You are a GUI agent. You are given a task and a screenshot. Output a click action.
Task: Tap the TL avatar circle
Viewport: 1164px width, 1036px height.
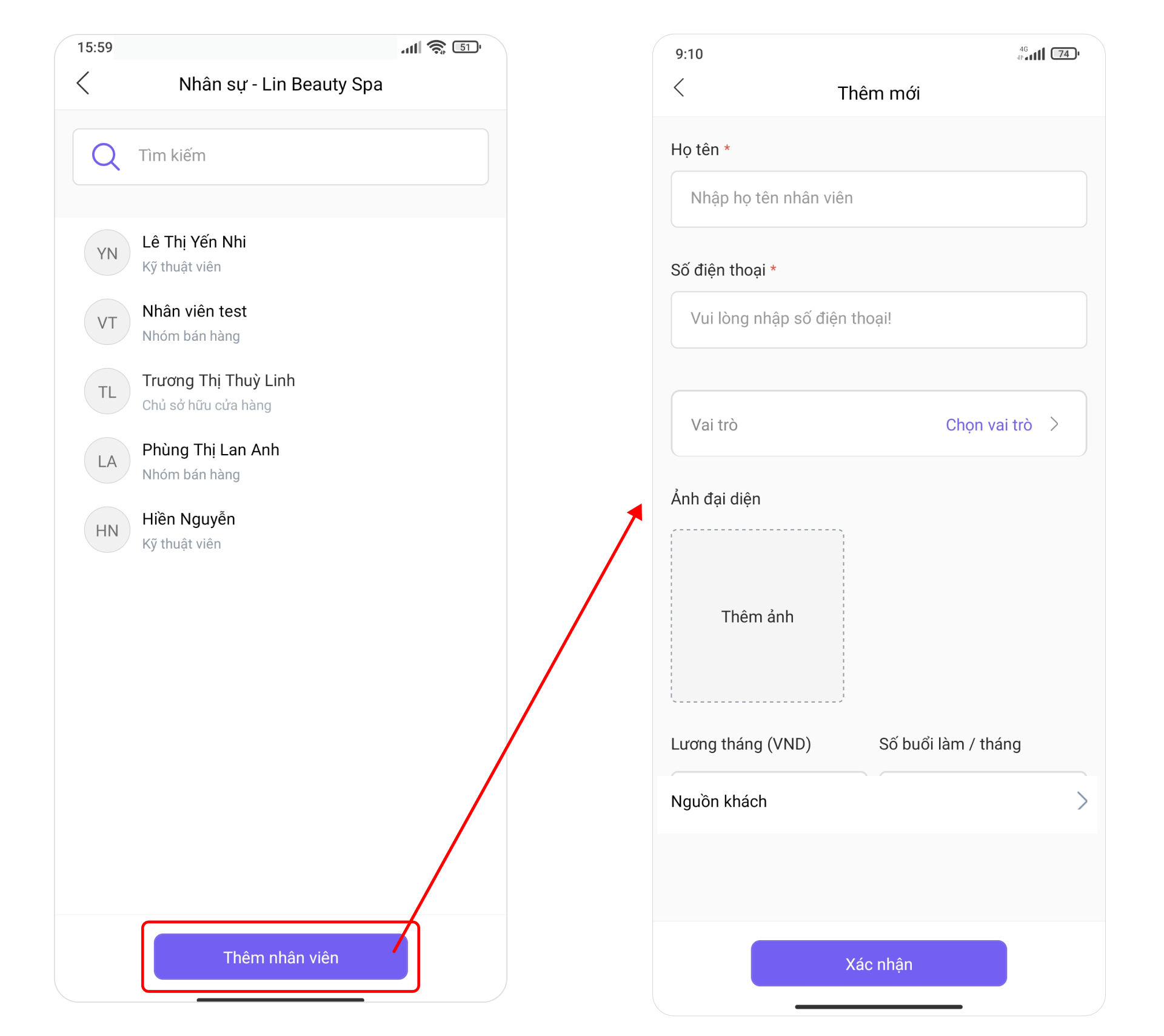click(107, 392)
